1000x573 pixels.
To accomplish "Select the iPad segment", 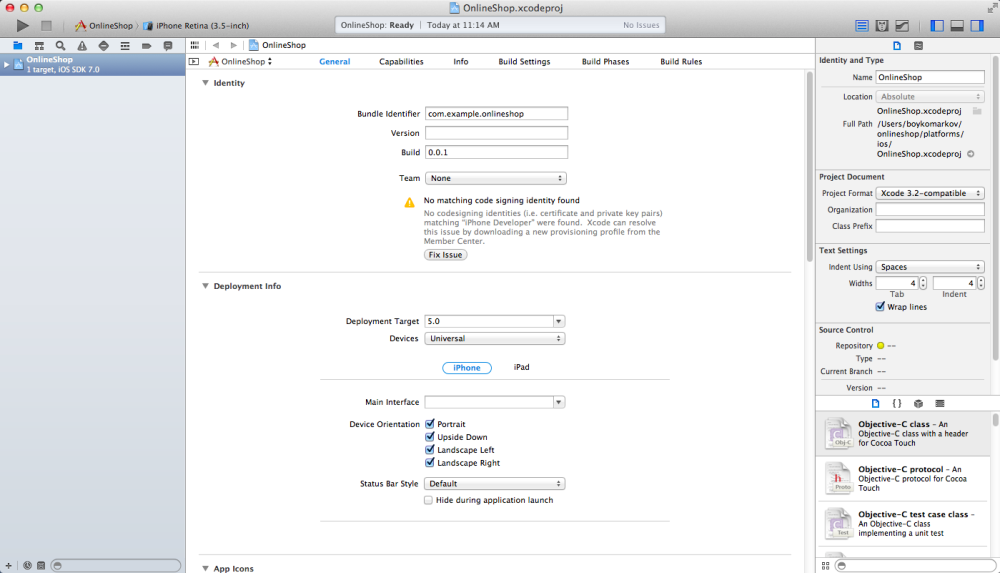I will (x=522, y=367).
